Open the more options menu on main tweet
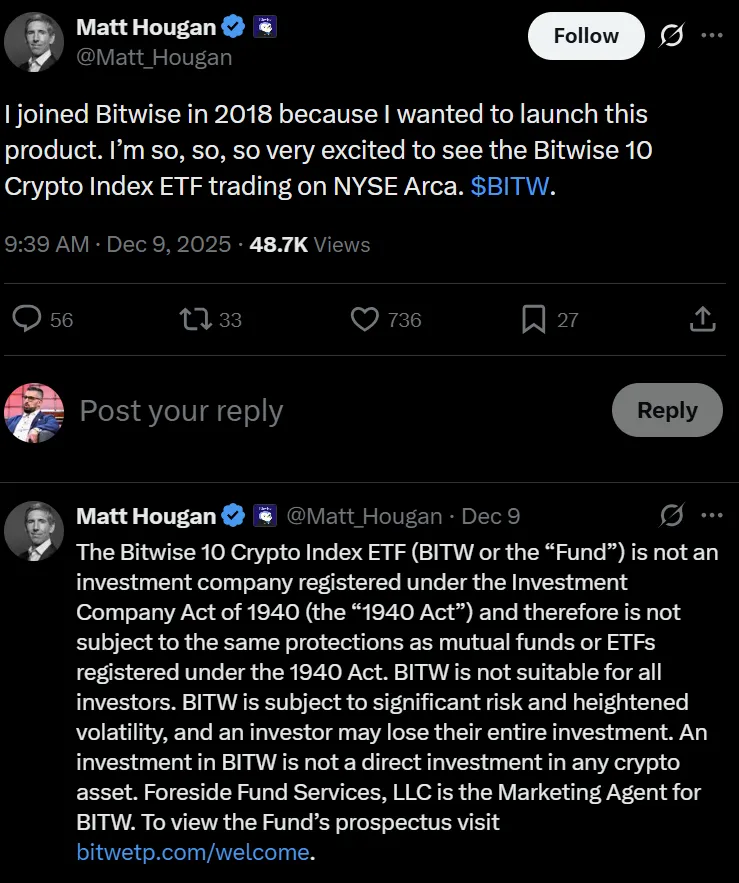Screen dimensions: 739x883 (x=711, y=36)
